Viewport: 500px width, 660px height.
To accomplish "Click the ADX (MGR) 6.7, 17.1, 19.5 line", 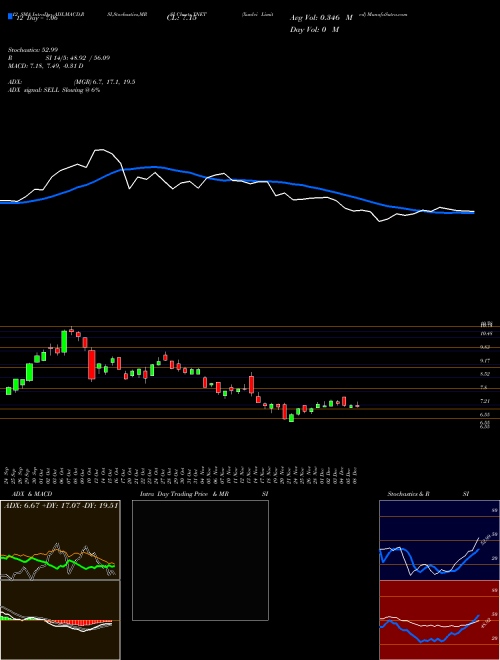I will [72, 82].
